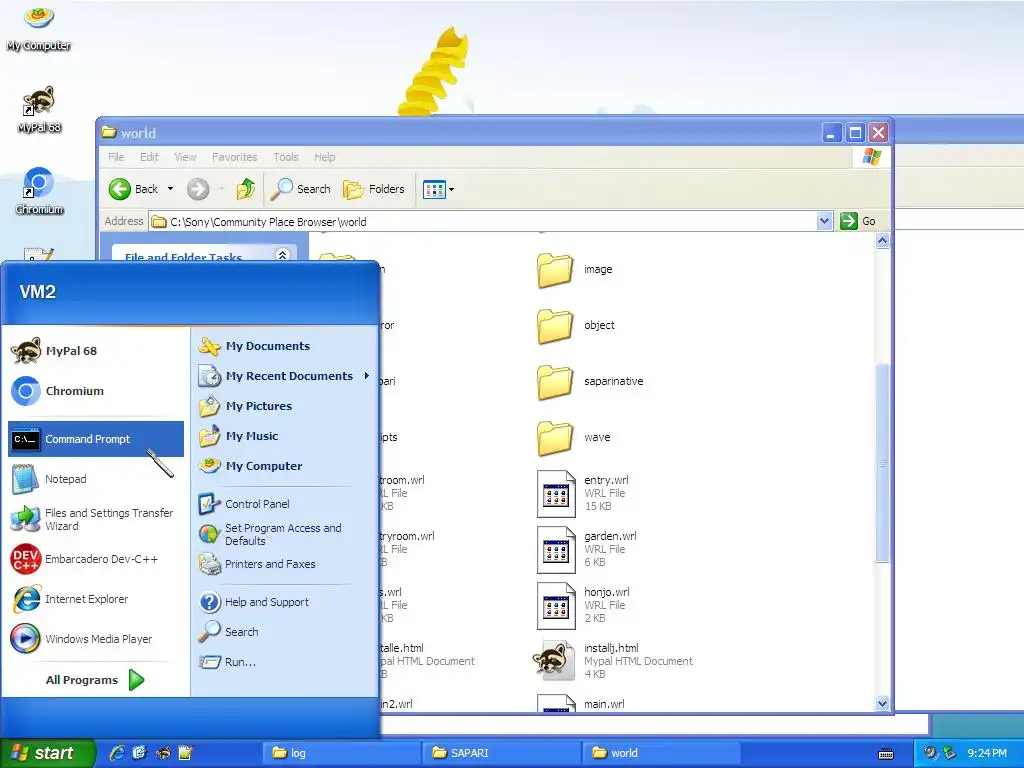Click Internet Explorer quick launch icon
This screenshot has height=768, width=1024.
coord(117,753)
